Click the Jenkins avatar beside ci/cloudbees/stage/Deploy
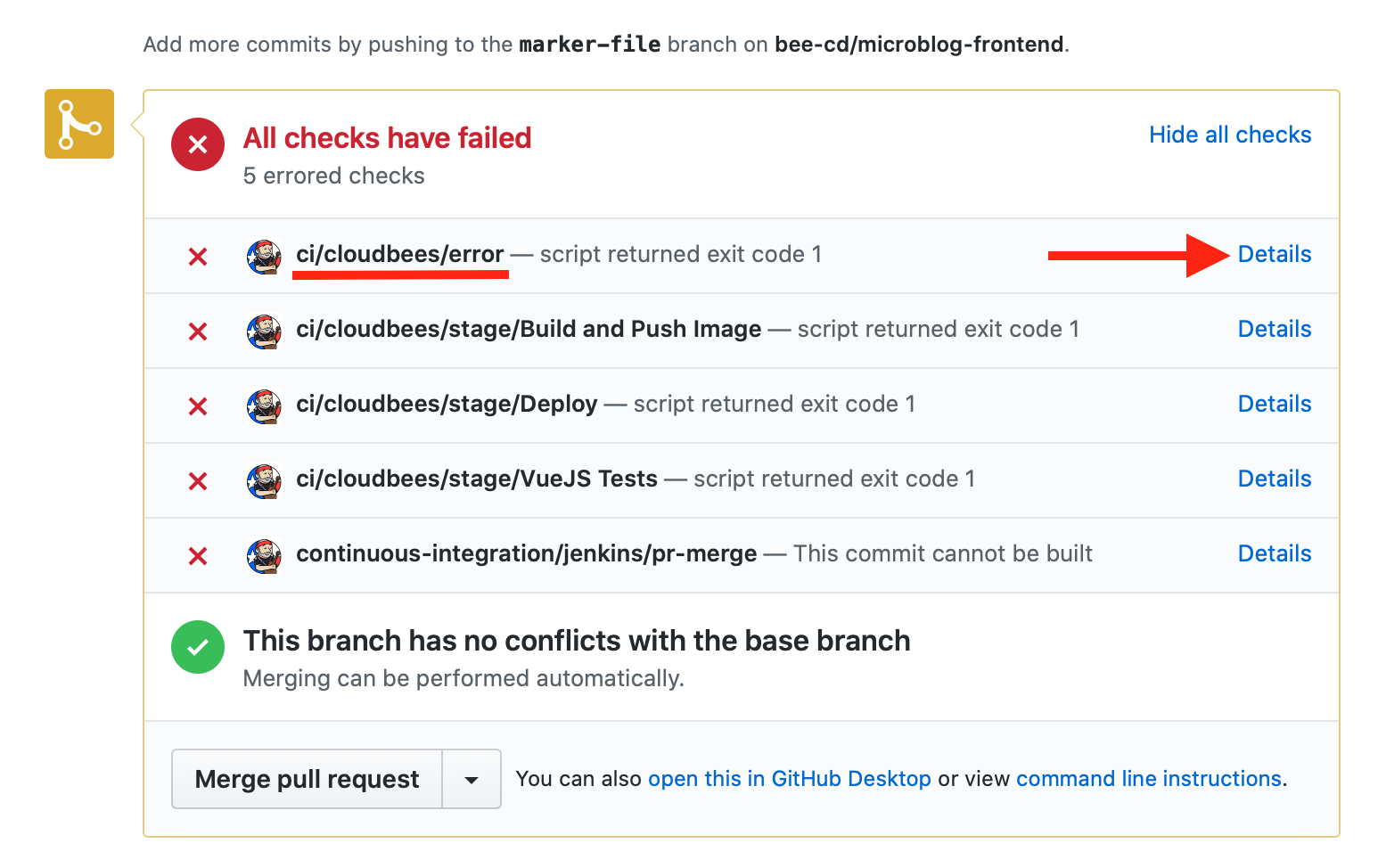Viewport: 1378px width, 868px height. (x=264, y=406)
